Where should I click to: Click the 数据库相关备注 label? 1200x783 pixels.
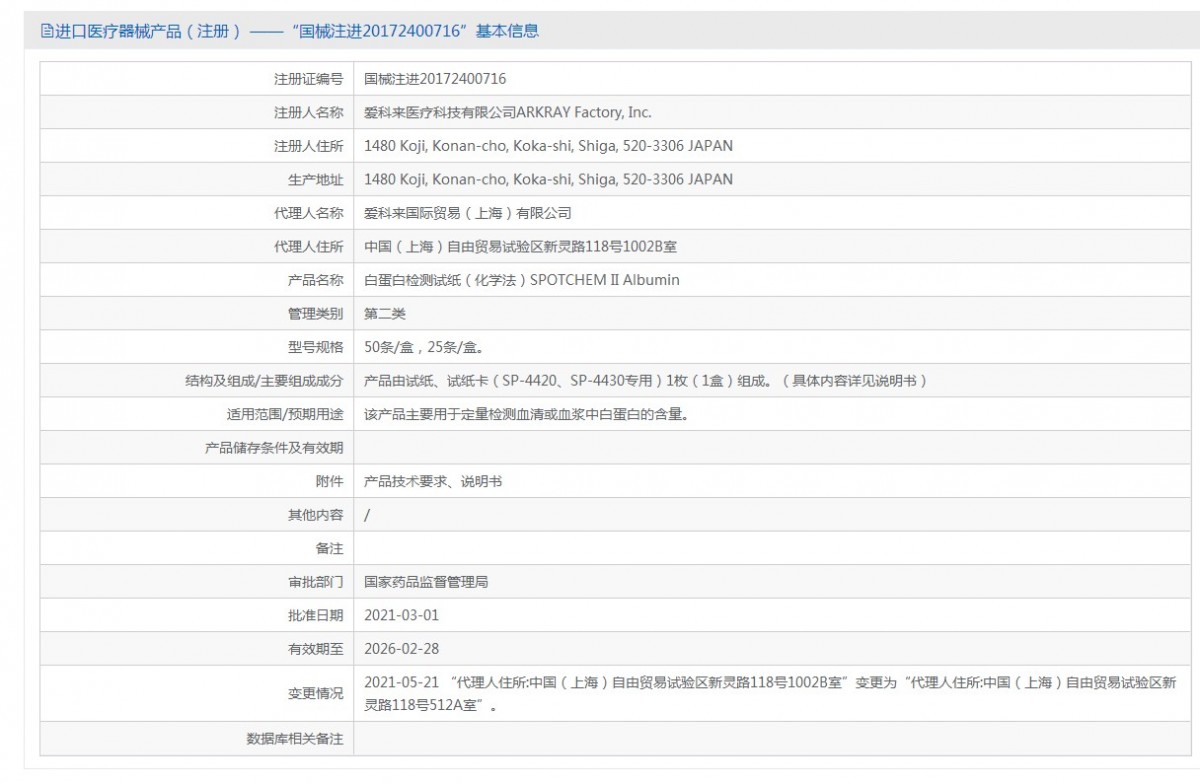tap(295, 738)
